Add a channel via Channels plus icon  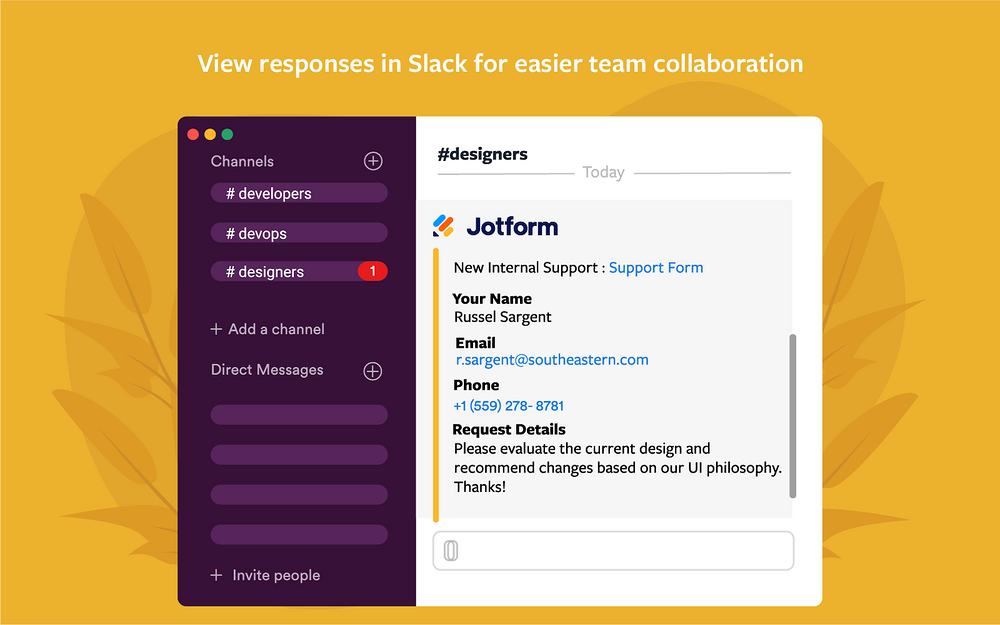point(373,161)
